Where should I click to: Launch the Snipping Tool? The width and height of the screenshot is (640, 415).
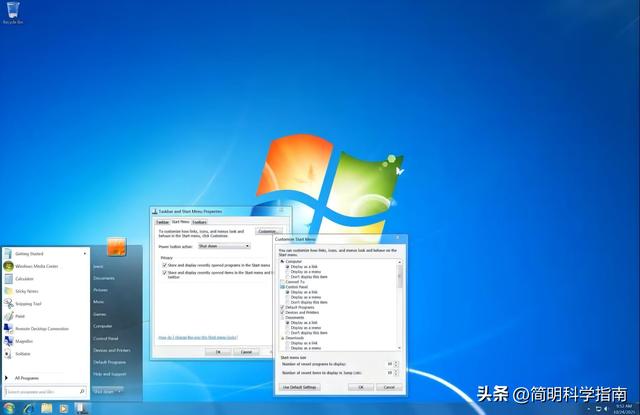(29, 303)
